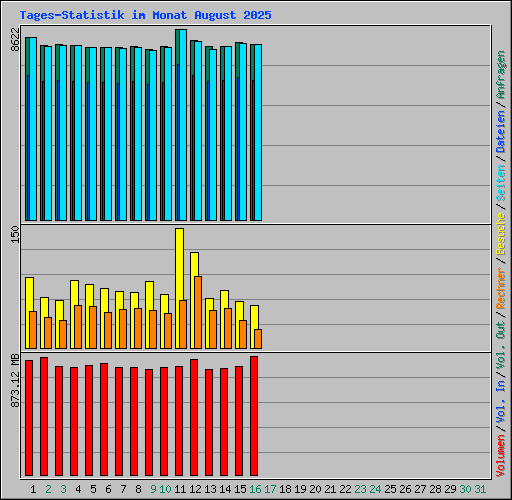The height and width of the screenshot is (500, 512).
Task: Click day label 20 on the x-axis
Action: pyautogui.click(x=315, y=489)
